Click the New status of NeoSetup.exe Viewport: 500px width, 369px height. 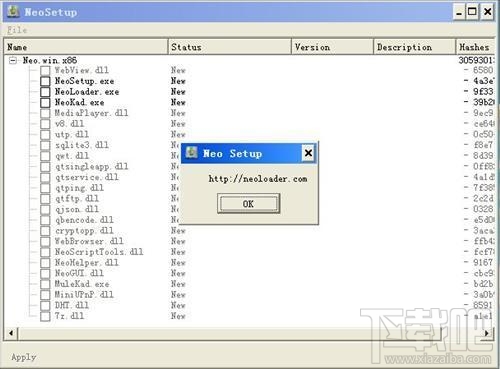178,81
